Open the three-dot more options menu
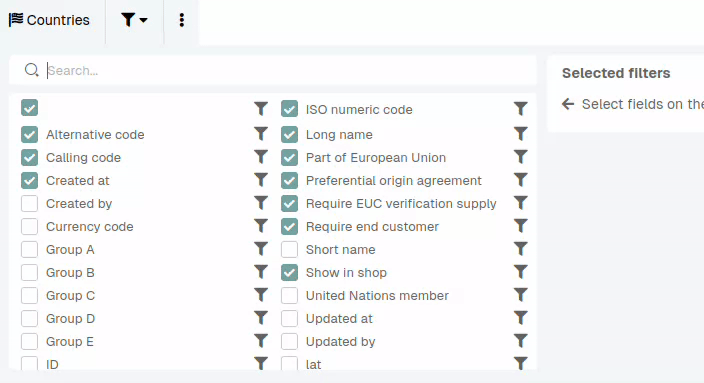 pos(181,20)
